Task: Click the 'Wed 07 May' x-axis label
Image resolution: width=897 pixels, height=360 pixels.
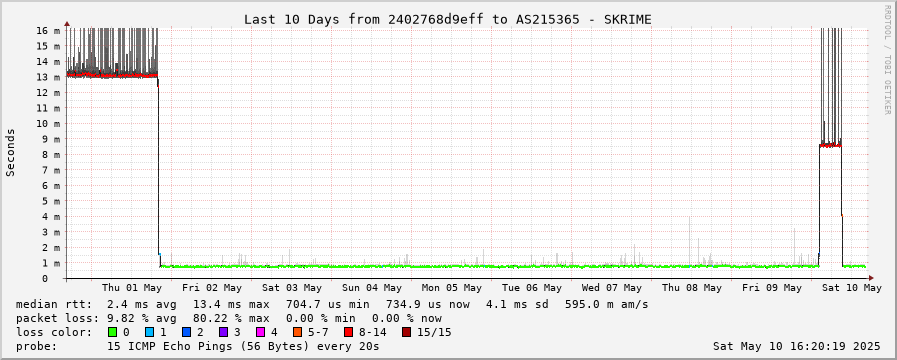Action: pos(612,288)
